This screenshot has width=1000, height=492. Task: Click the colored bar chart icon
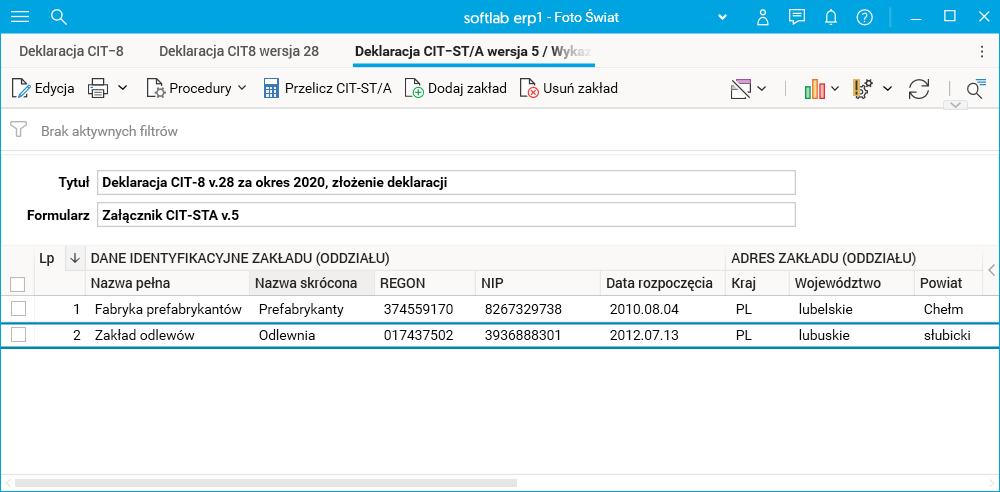[814, 89]
